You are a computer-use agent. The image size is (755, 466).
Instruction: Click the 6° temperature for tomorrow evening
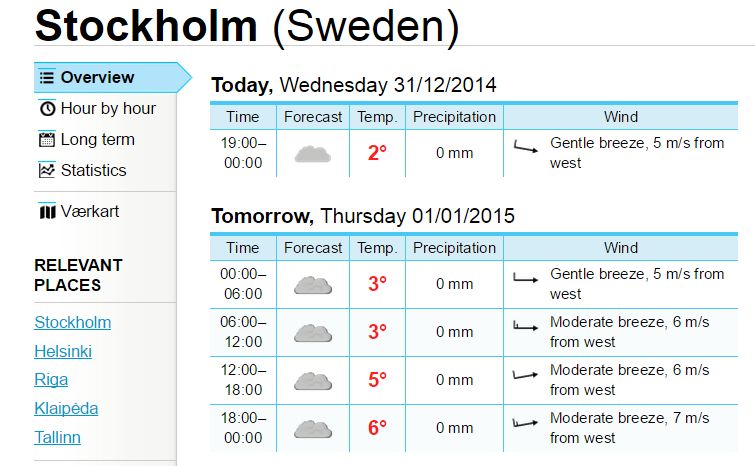378,427
